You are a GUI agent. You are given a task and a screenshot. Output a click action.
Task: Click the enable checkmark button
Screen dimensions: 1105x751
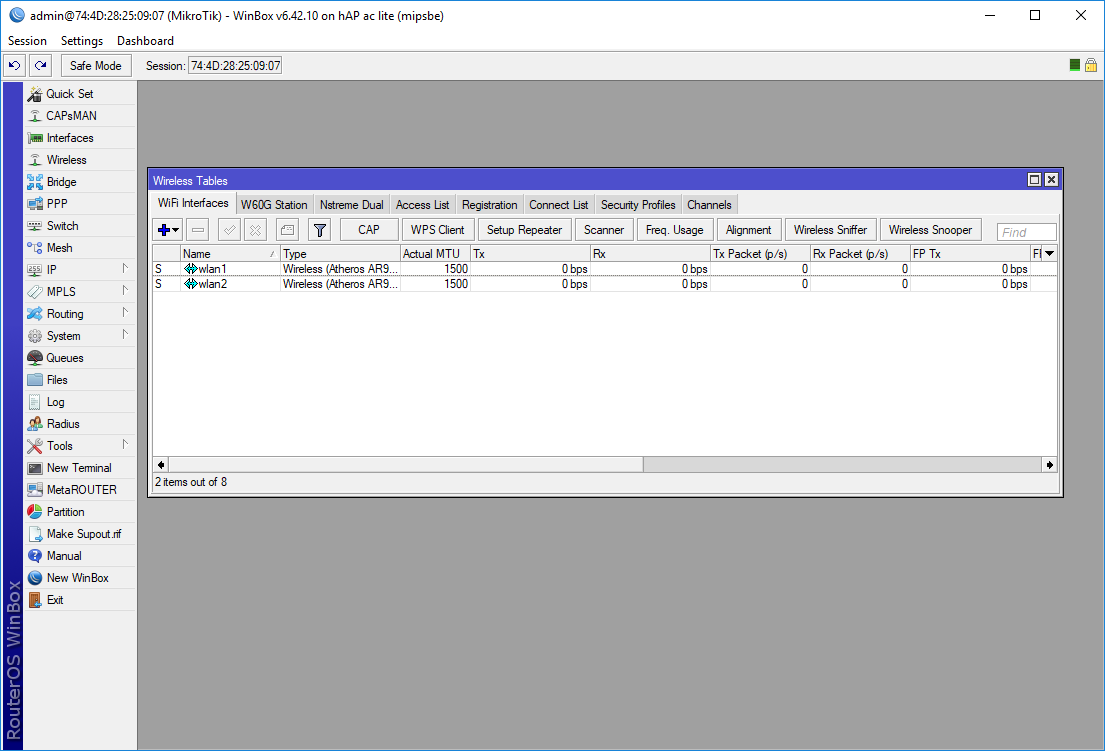point(229,230)
